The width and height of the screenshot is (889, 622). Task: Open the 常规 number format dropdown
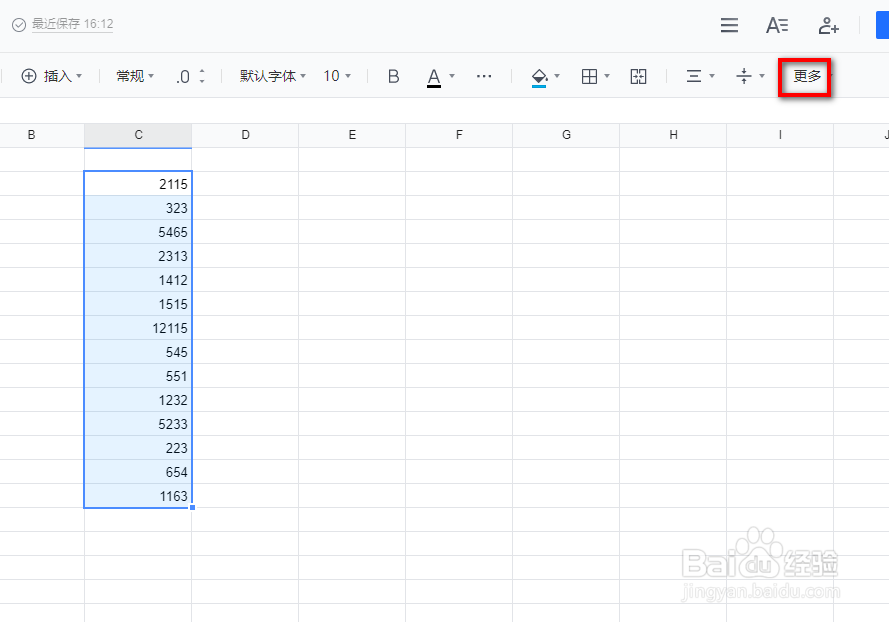pyautogui.click(x=135, y=76)
